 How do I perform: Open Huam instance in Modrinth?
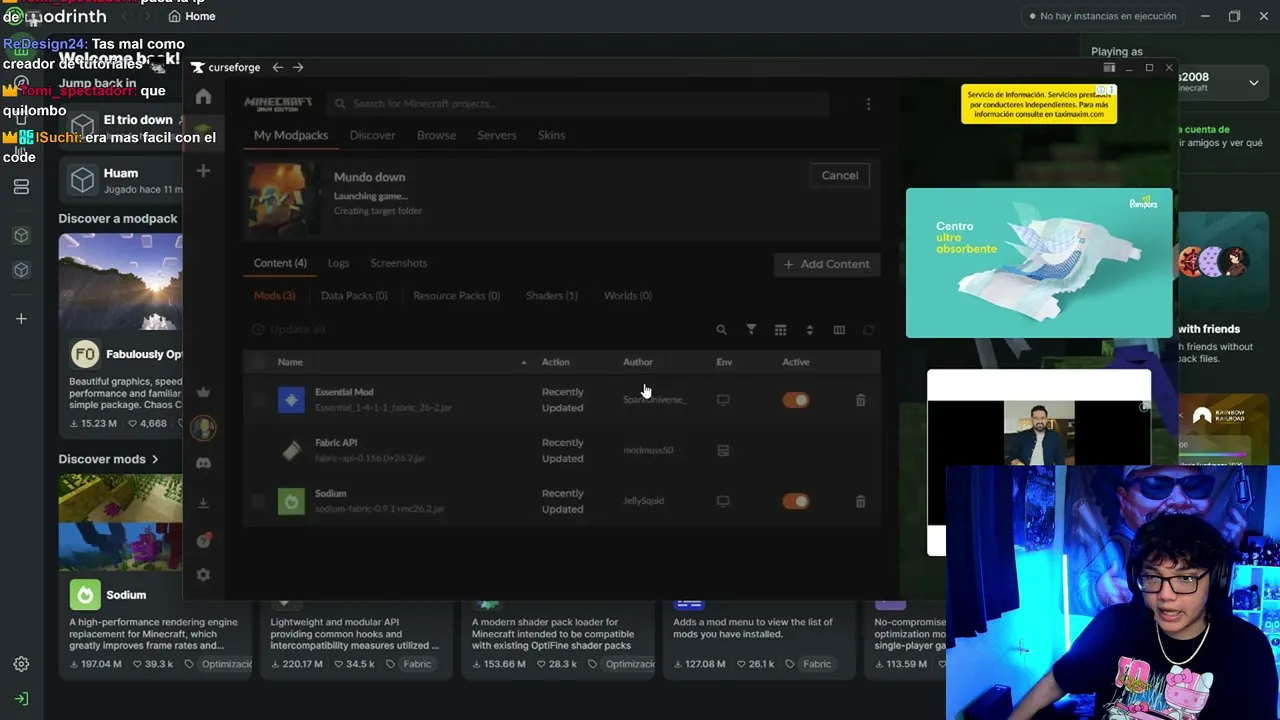point(123,180)
